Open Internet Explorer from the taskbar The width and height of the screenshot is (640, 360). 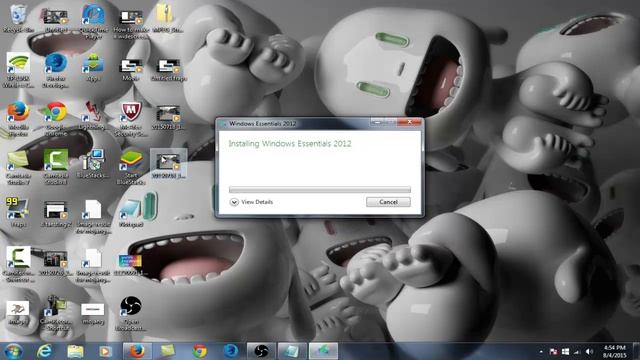point(44,351)
